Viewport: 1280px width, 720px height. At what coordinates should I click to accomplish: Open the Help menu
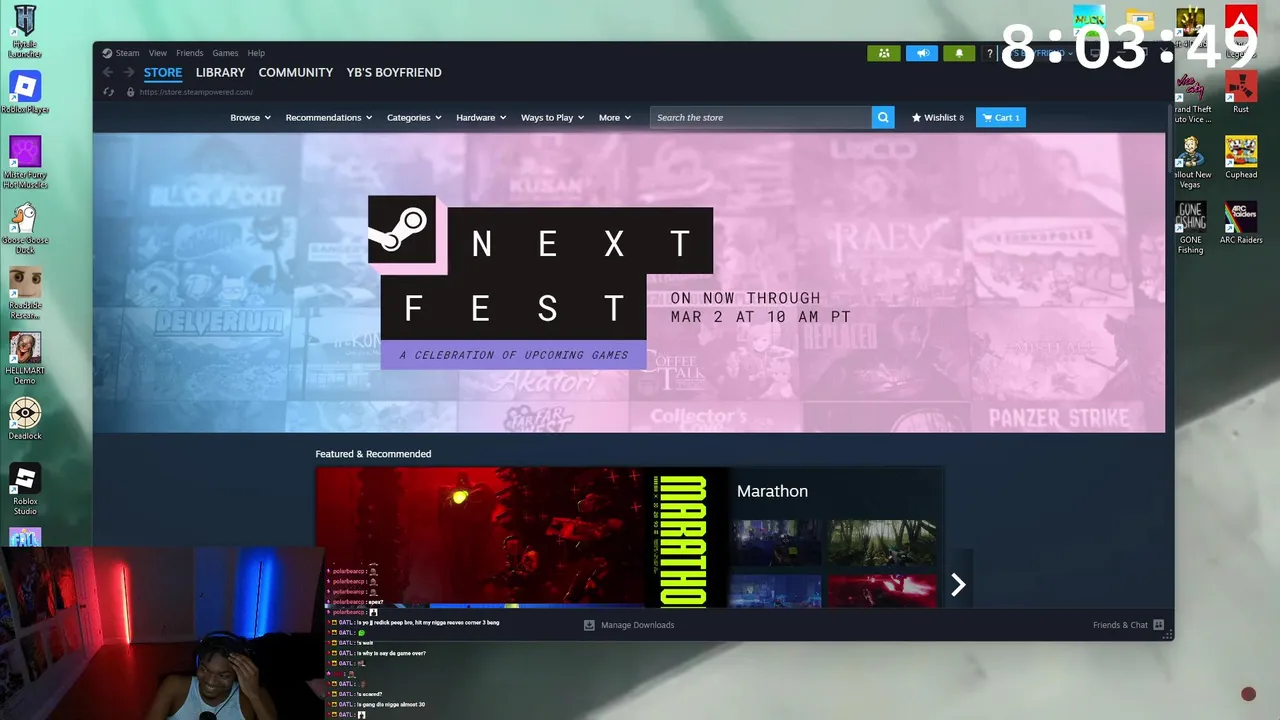tap(256, 53)
